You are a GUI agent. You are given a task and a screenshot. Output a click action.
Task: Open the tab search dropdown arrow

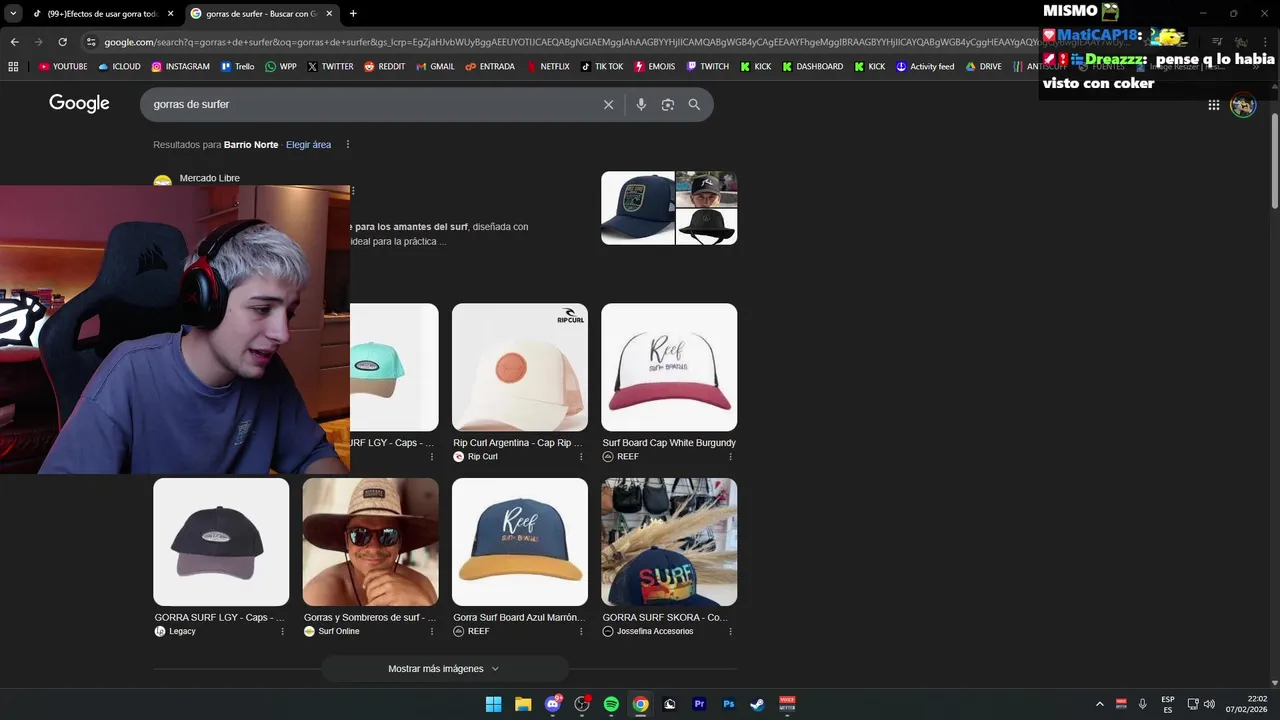(13, 13)
